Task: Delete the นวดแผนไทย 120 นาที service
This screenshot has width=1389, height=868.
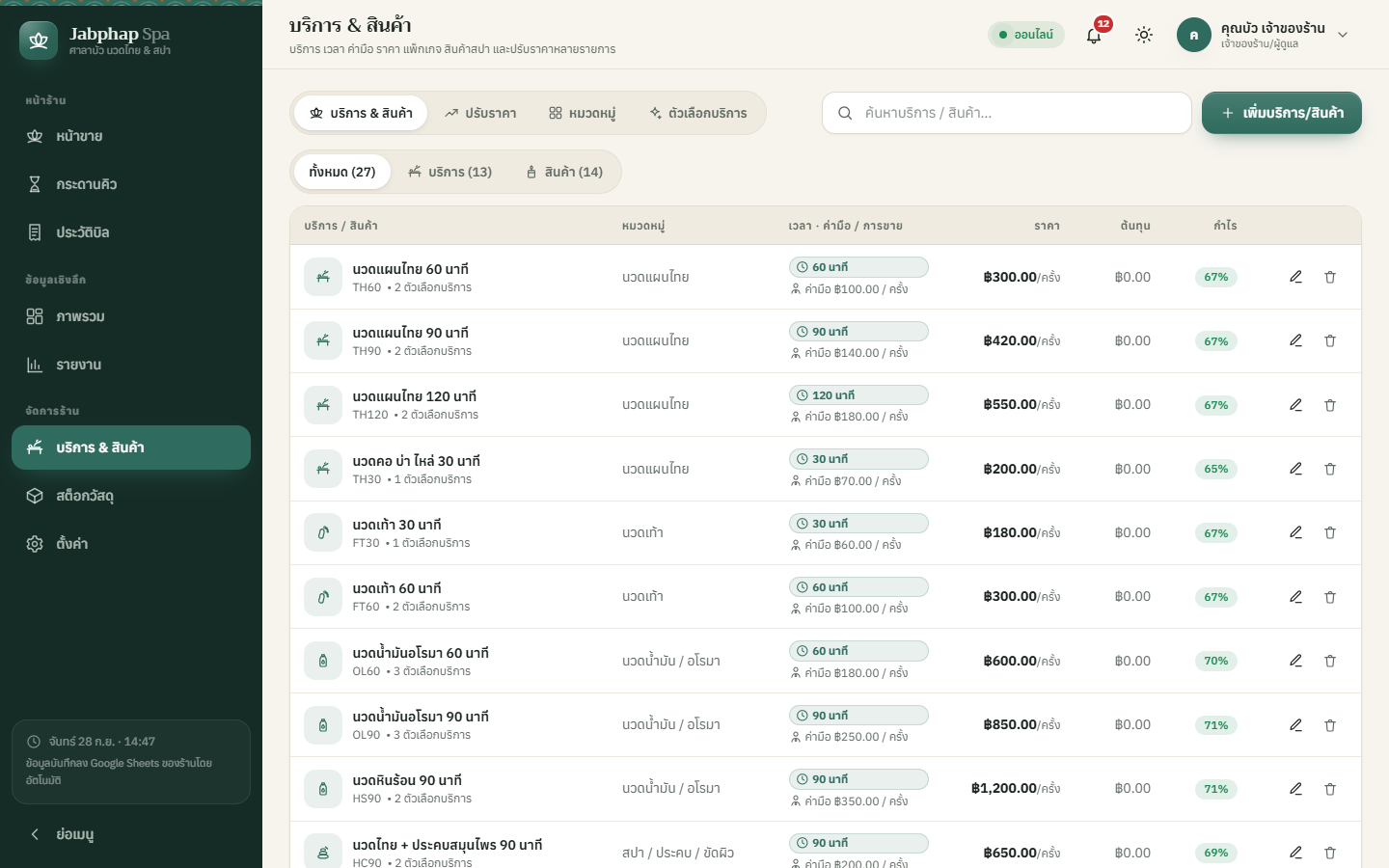Action: (x=1330, y=405)
